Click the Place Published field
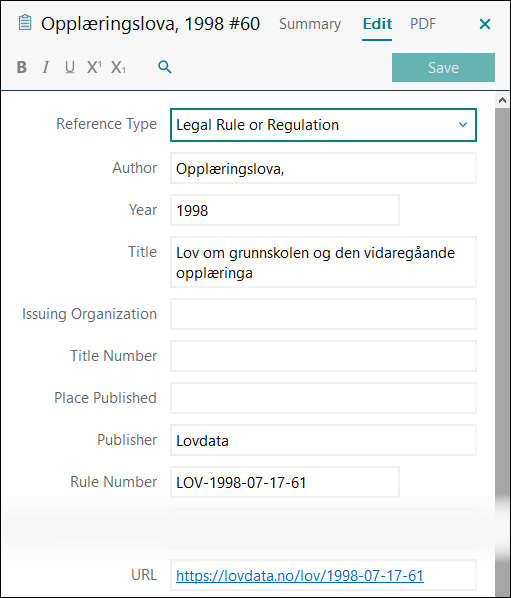Screen dimensions: 511x598 (323, 398)
